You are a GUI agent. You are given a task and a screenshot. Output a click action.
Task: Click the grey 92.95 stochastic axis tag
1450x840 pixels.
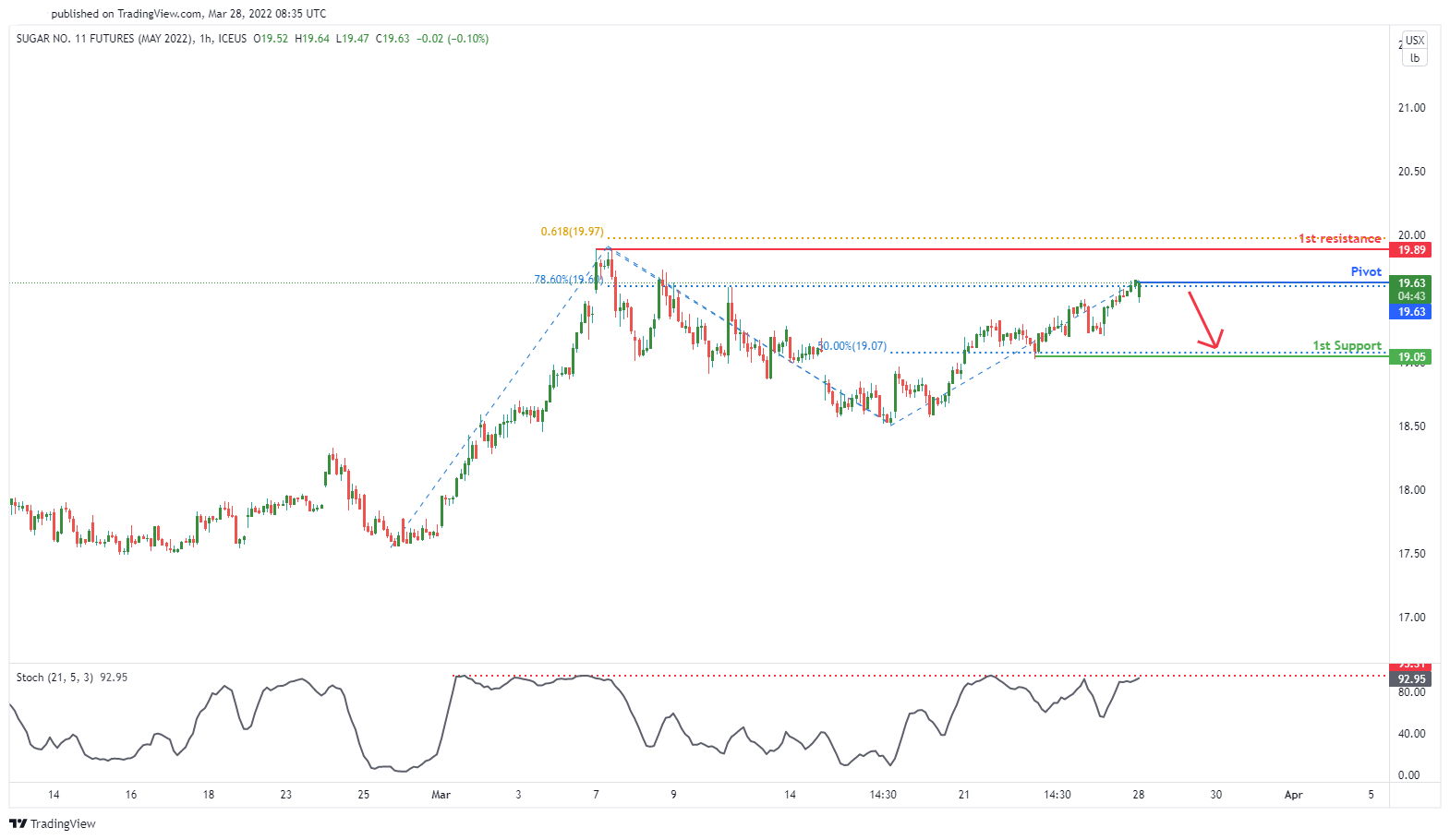click(1410, 678)
